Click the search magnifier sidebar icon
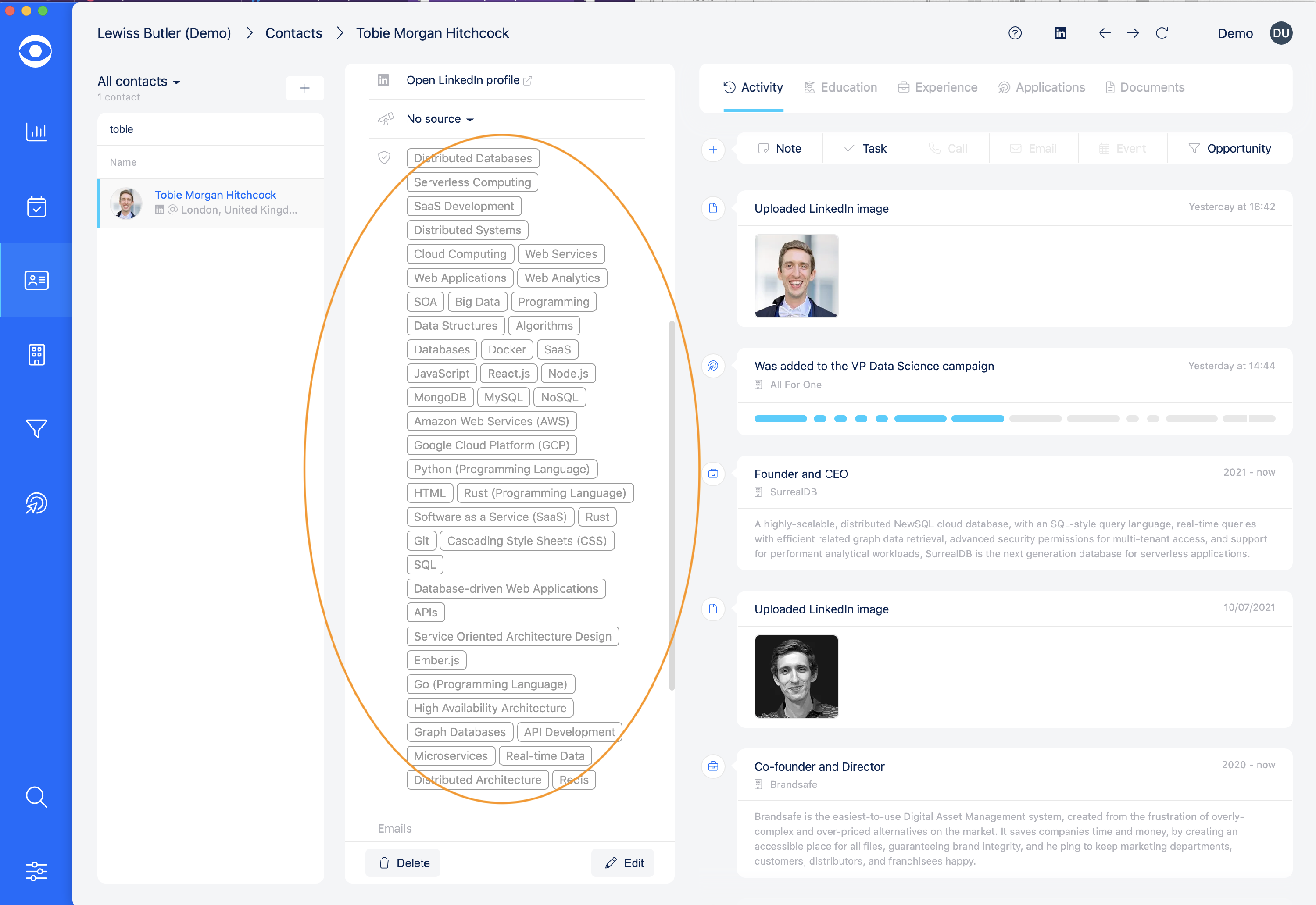Viewport: 1316px width, 905px height. tap(36, 797)
